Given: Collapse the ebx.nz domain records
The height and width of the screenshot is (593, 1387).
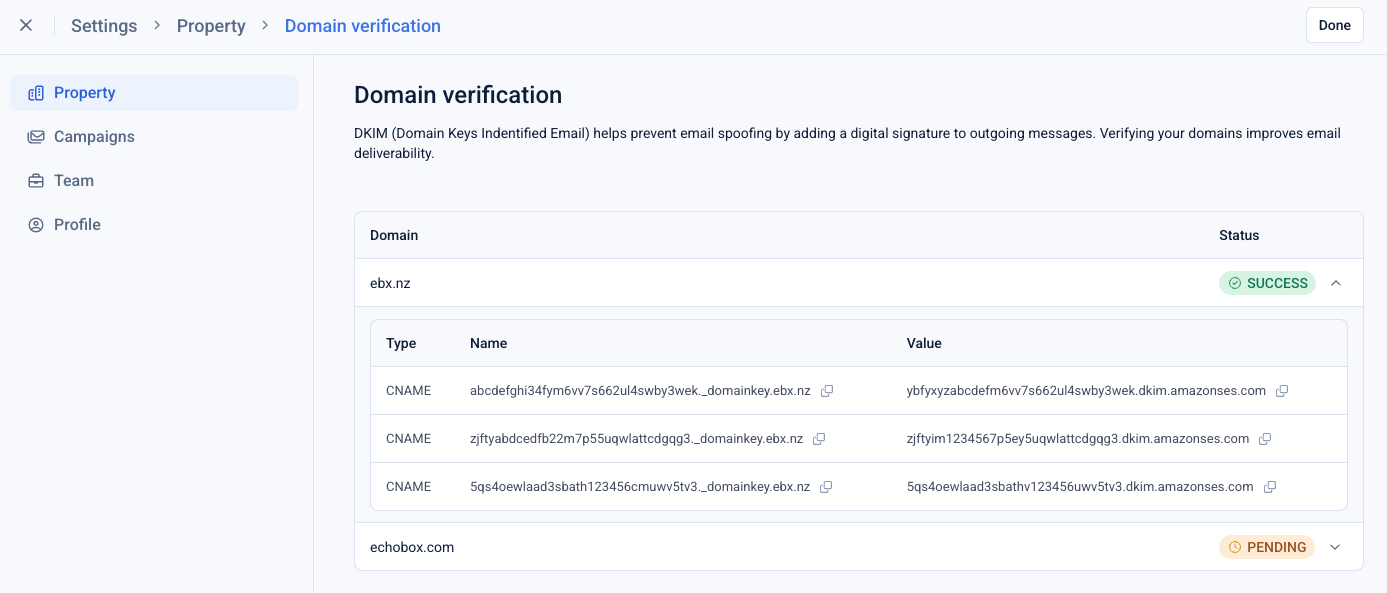Looking at the screenshot, I should [1336, 283].
